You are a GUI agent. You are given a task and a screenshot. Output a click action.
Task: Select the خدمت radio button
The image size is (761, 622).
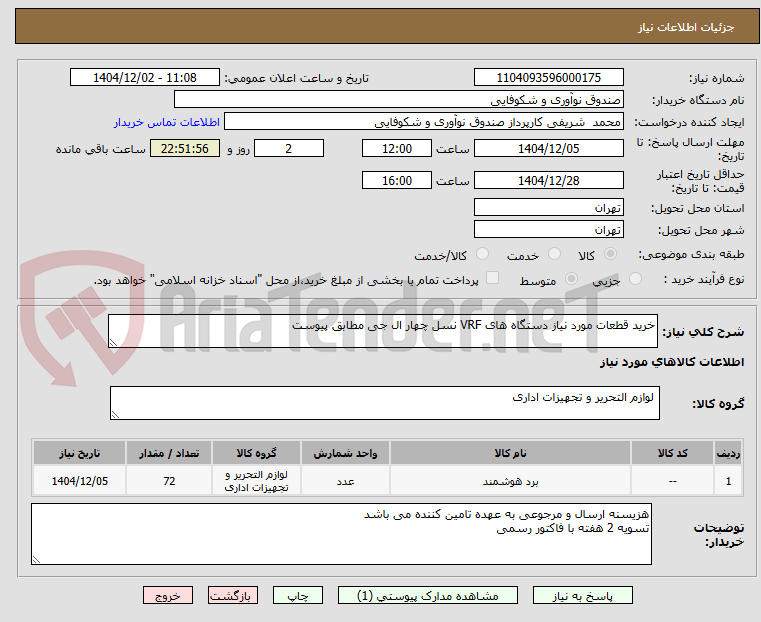554,254
